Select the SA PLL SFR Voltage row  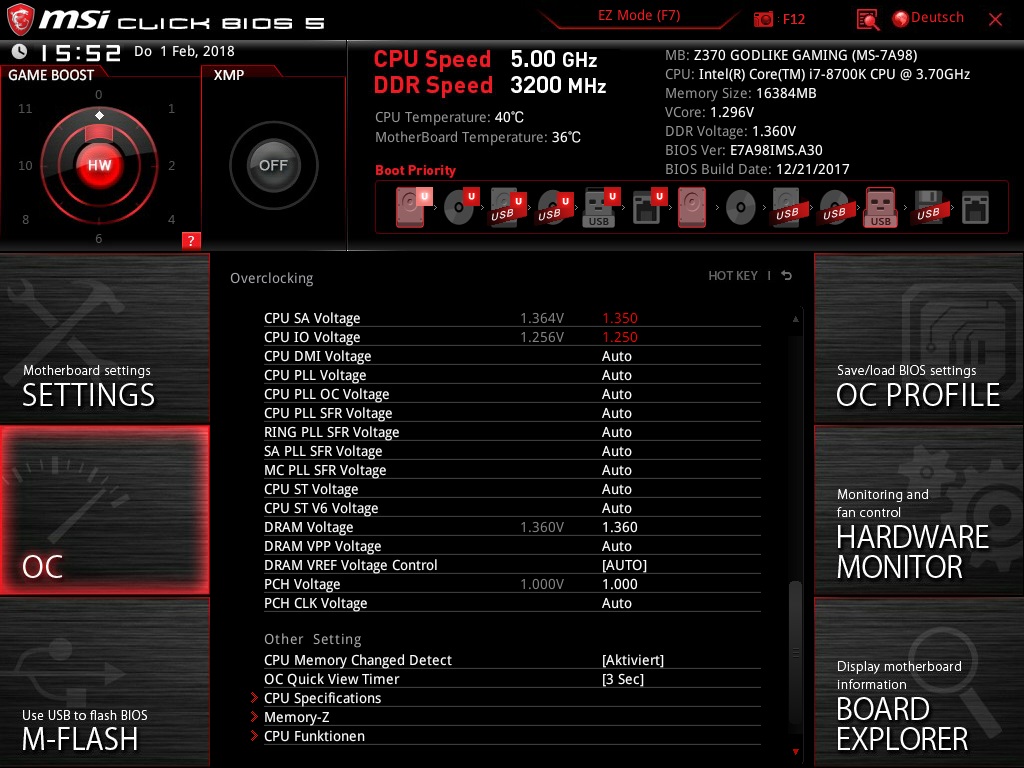(x=512, y=451)
